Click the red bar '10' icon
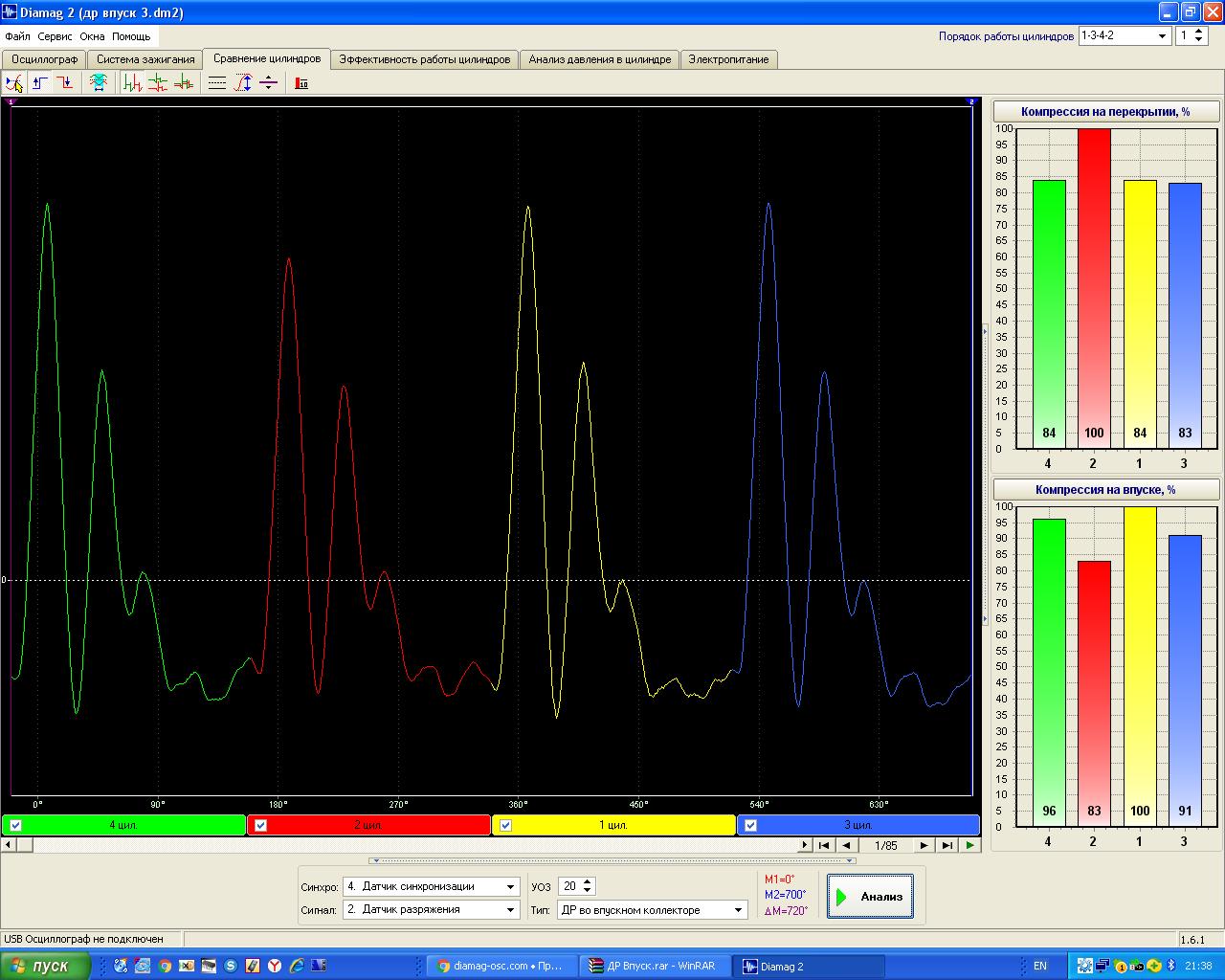This screenshot has width=1225, height=980. tap(301, 83)
